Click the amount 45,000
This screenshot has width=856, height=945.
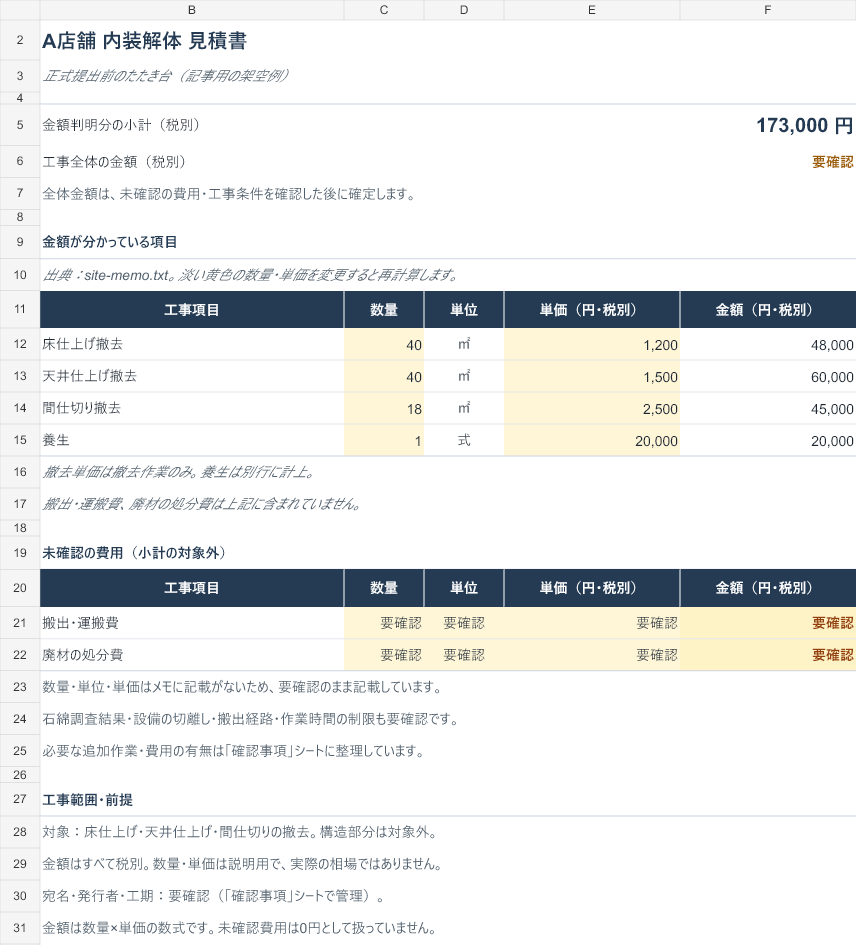coord(767,409)
